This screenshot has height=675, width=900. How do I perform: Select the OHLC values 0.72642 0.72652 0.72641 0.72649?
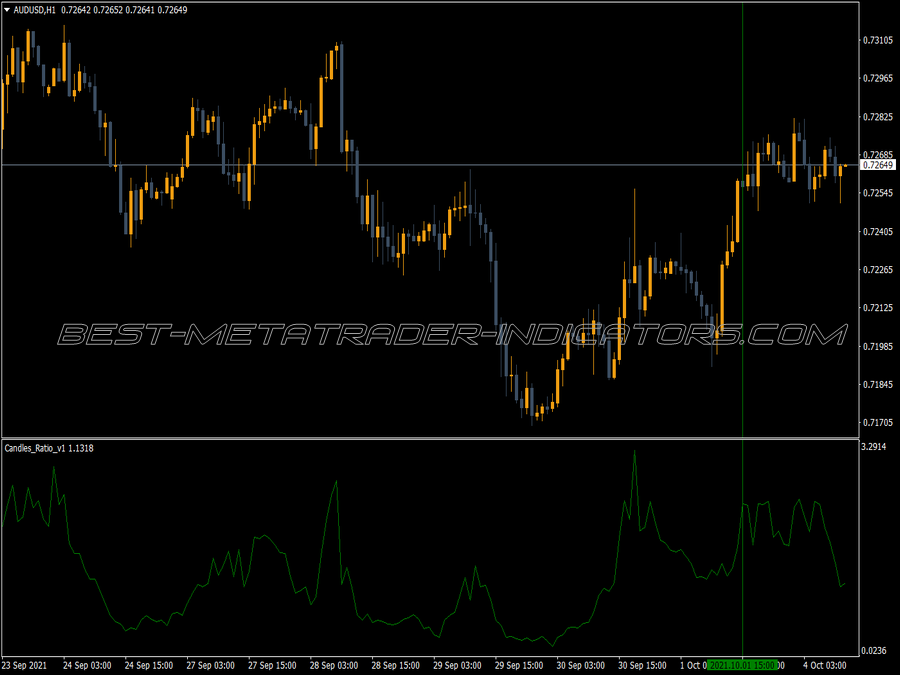pyautogui.click(x=124, y=10)
